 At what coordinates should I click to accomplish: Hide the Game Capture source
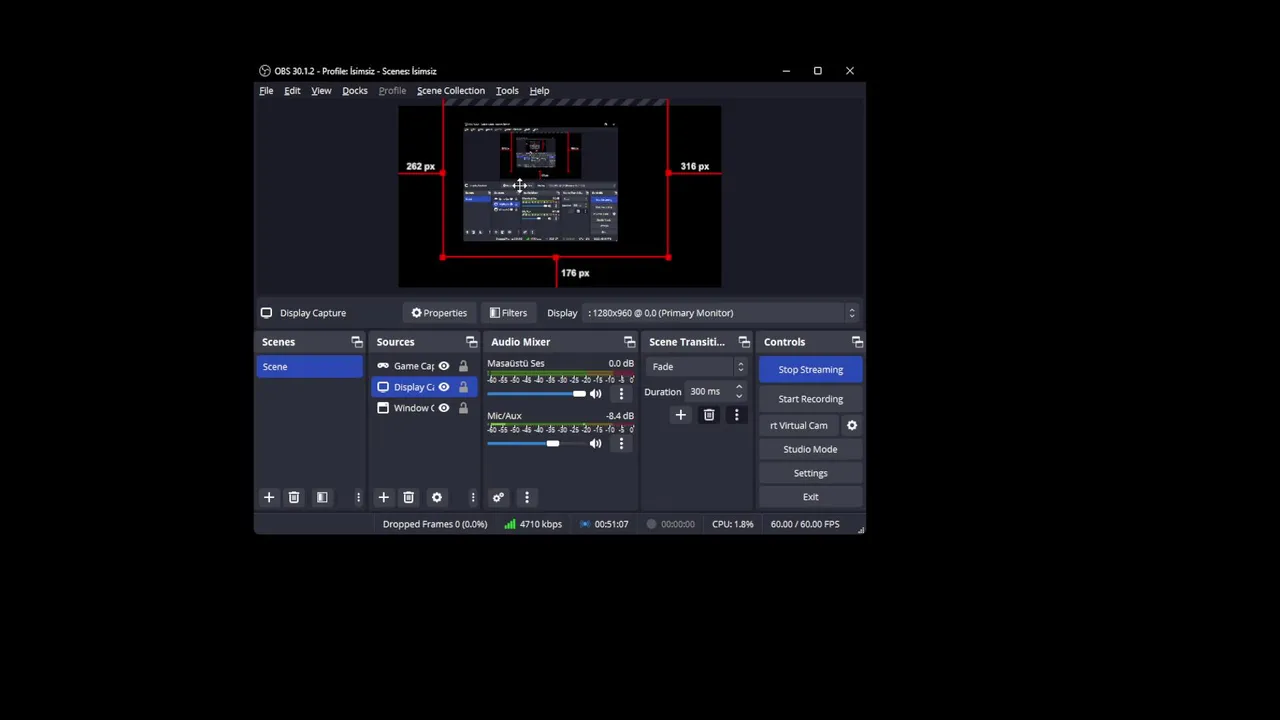[x=444, y=366]
